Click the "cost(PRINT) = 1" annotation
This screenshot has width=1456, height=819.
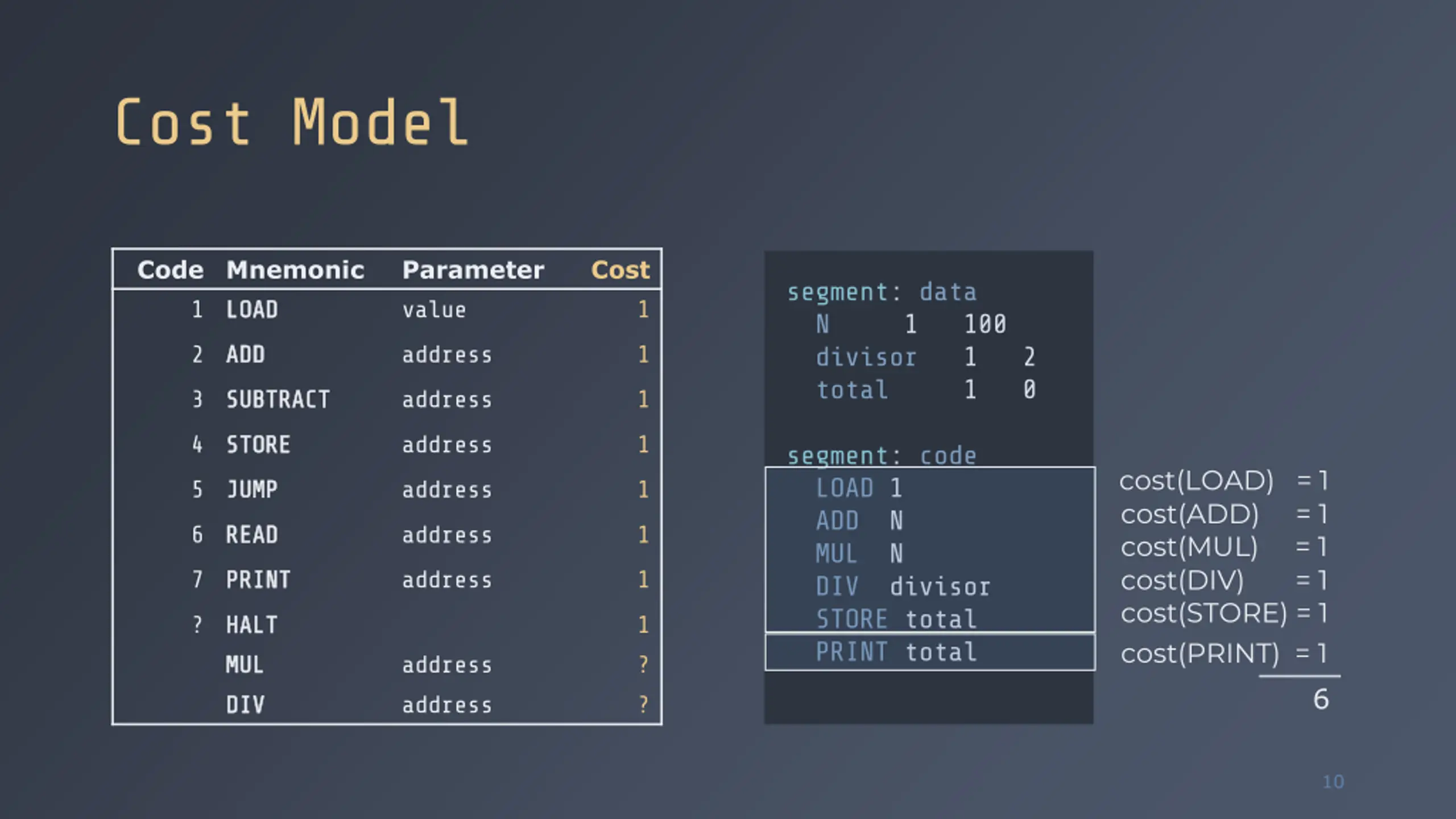point(1224,653)
